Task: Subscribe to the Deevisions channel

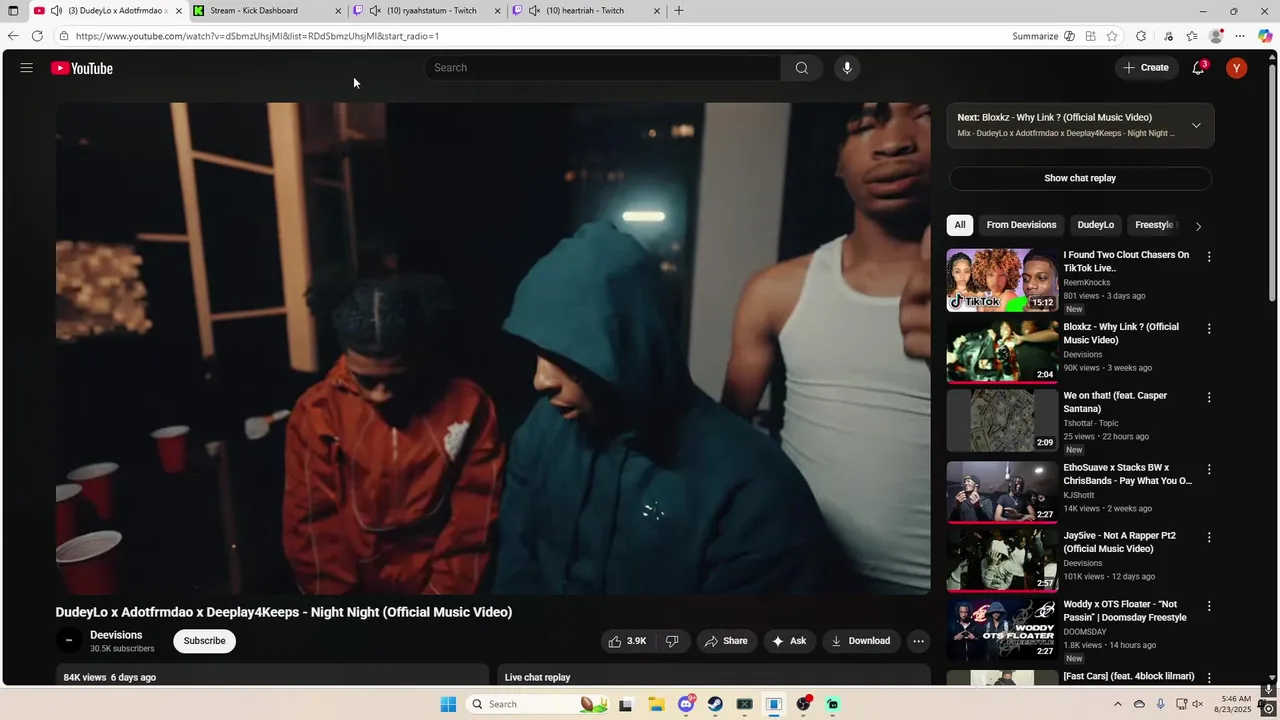Action: click(204, 641)
